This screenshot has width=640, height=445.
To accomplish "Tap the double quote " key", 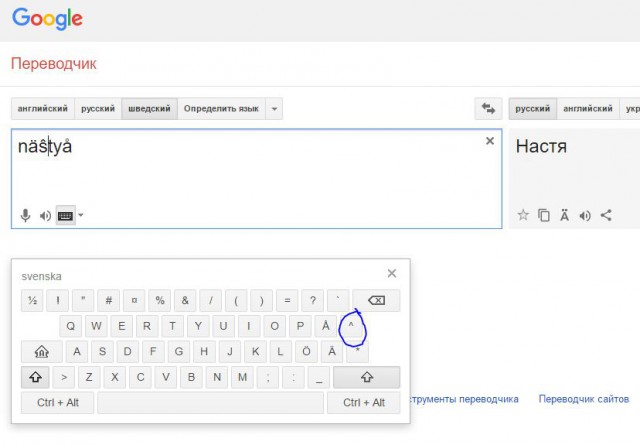I will [x=83, y=300].
